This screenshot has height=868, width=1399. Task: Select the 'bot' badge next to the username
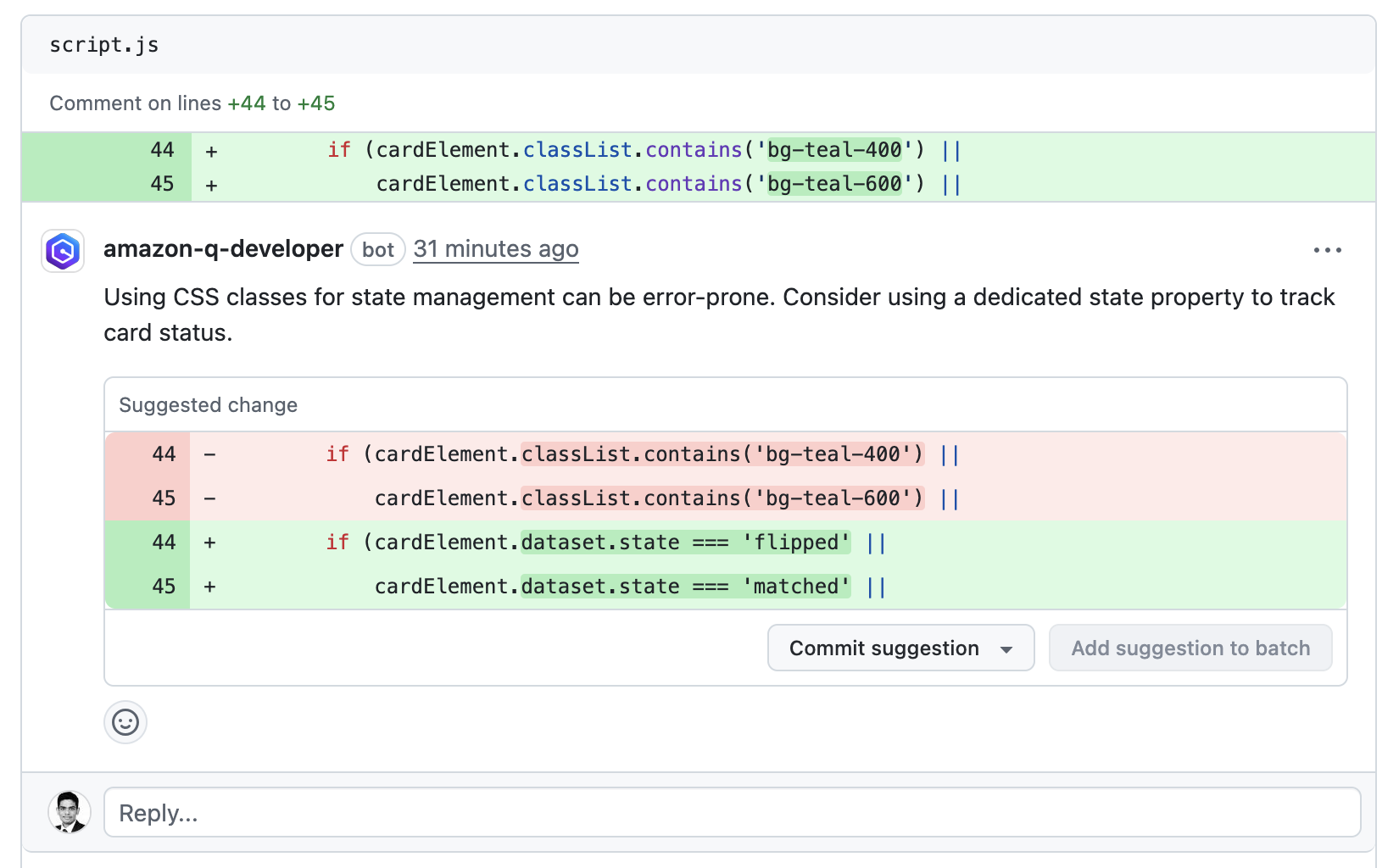[x=378, y=249]
